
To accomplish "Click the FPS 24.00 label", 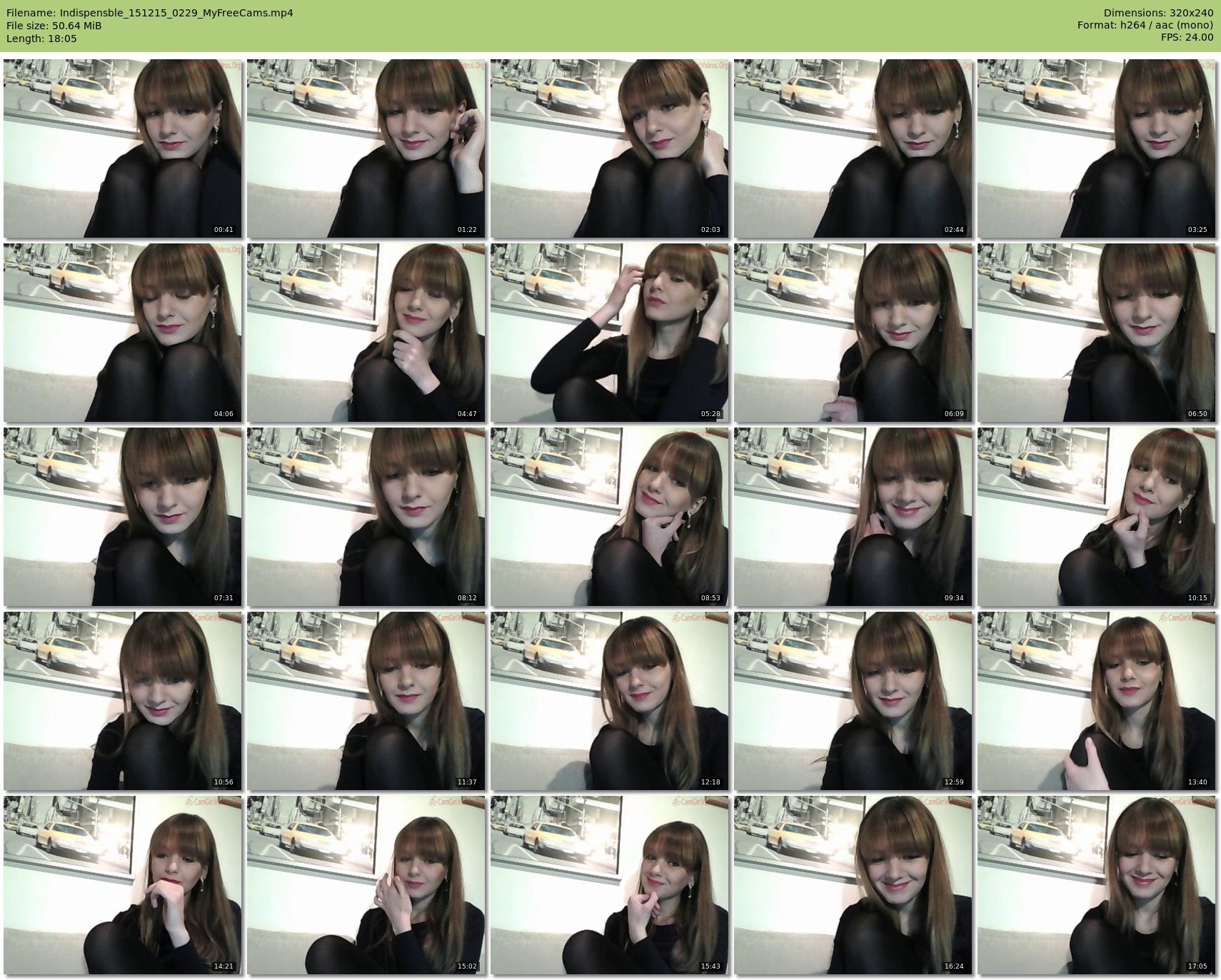I will pyautogui.click(x=1187, y=37).
